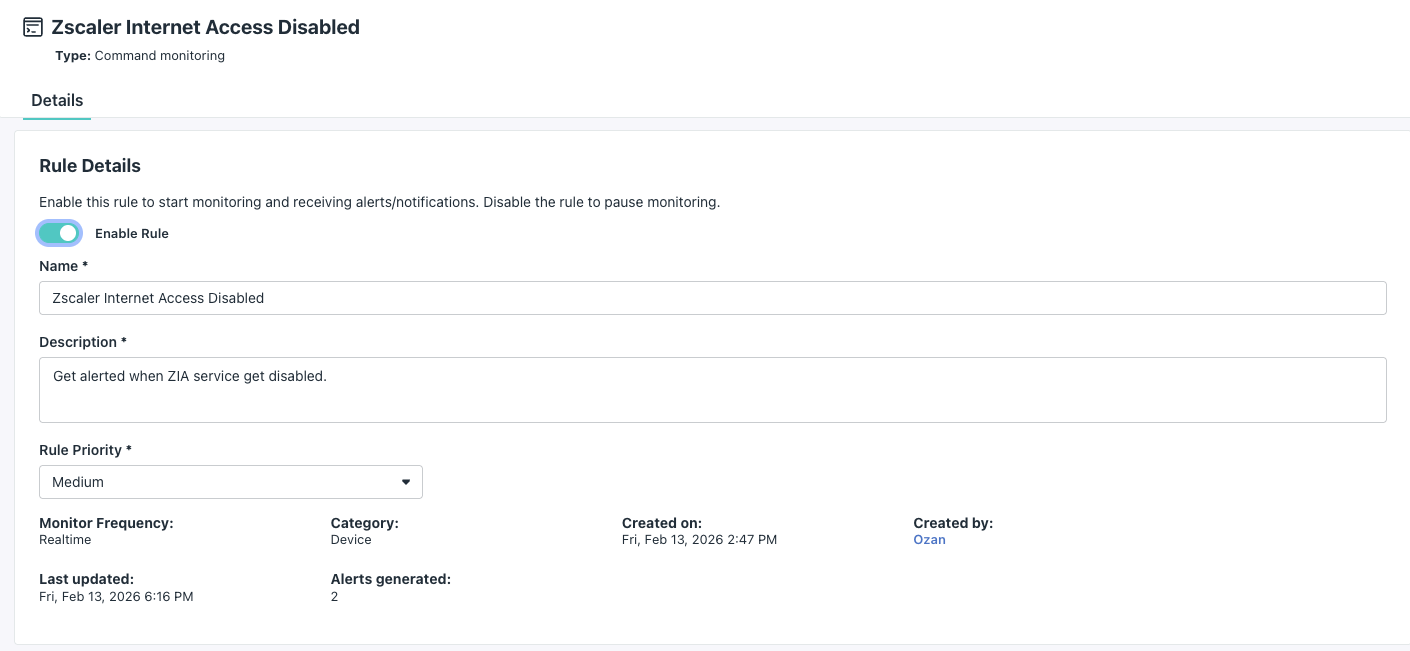Click the command monitoring icon beside the title
The height and width of the screenshot is (651, 1410).
click(x=33, y=28)
